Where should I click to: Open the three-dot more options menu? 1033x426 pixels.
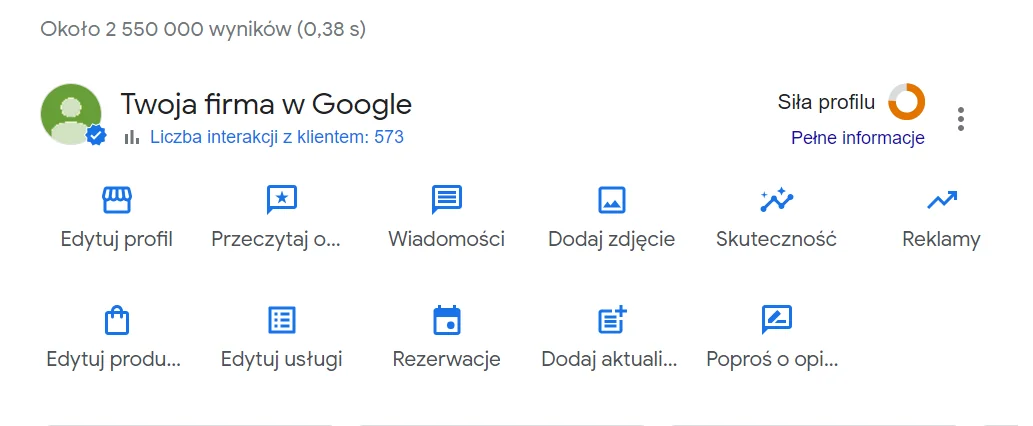click(961, 119)
